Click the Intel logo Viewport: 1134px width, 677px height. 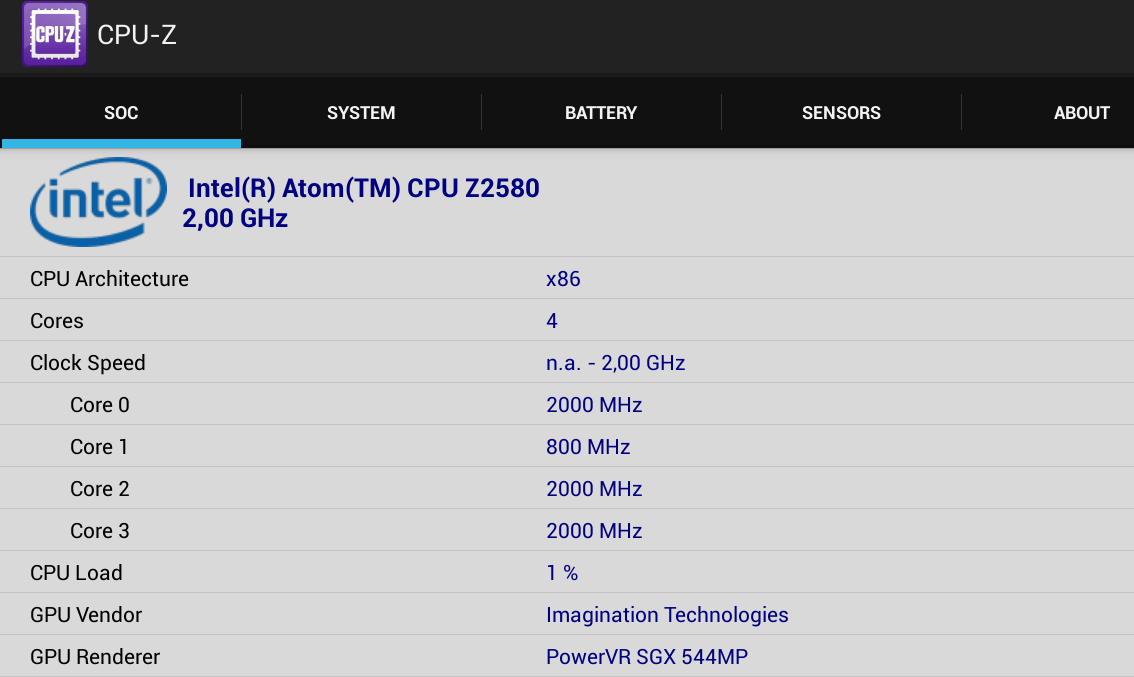(98, 201)
